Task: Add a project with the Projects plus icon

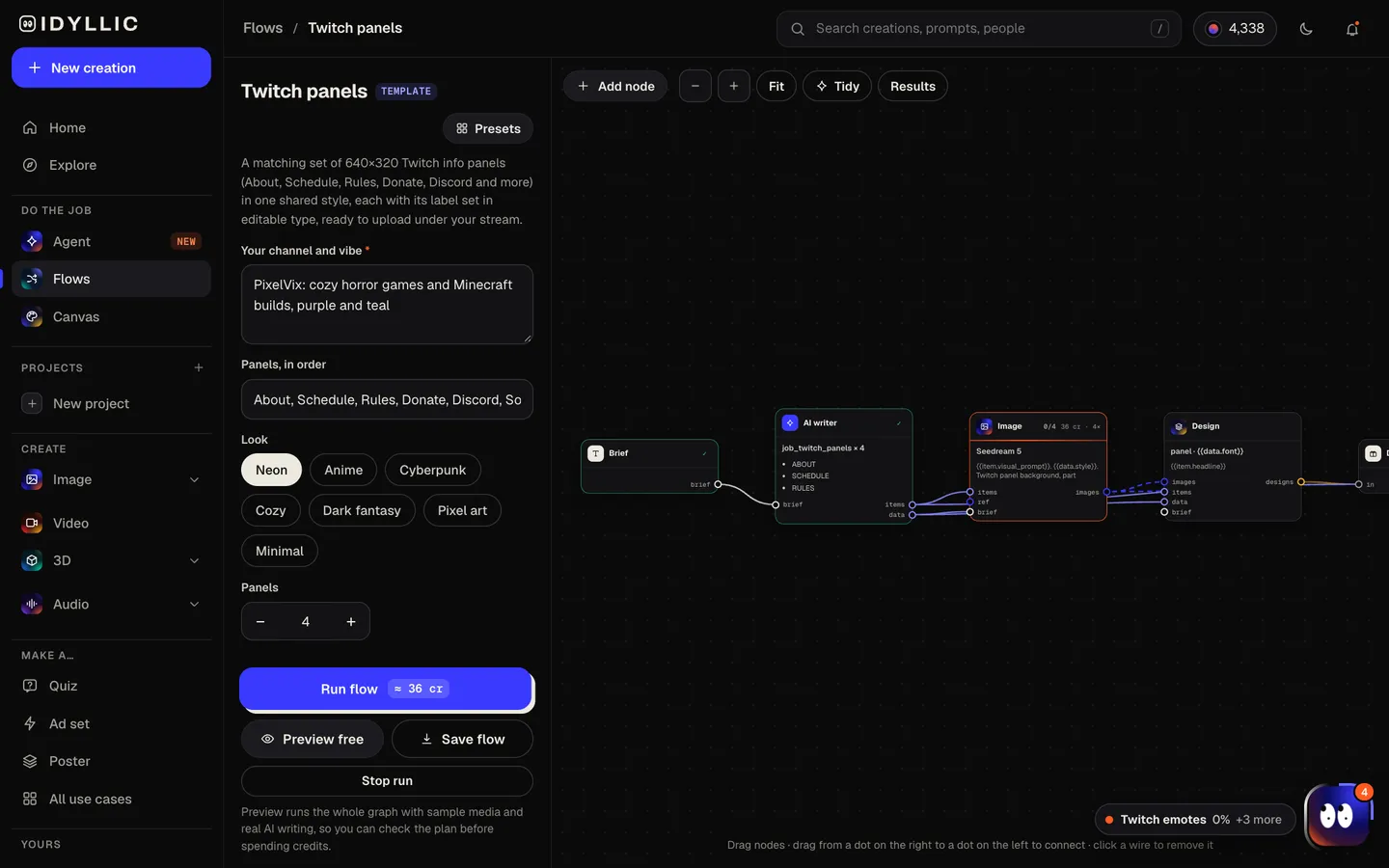Action: click(x=199, y=367)
